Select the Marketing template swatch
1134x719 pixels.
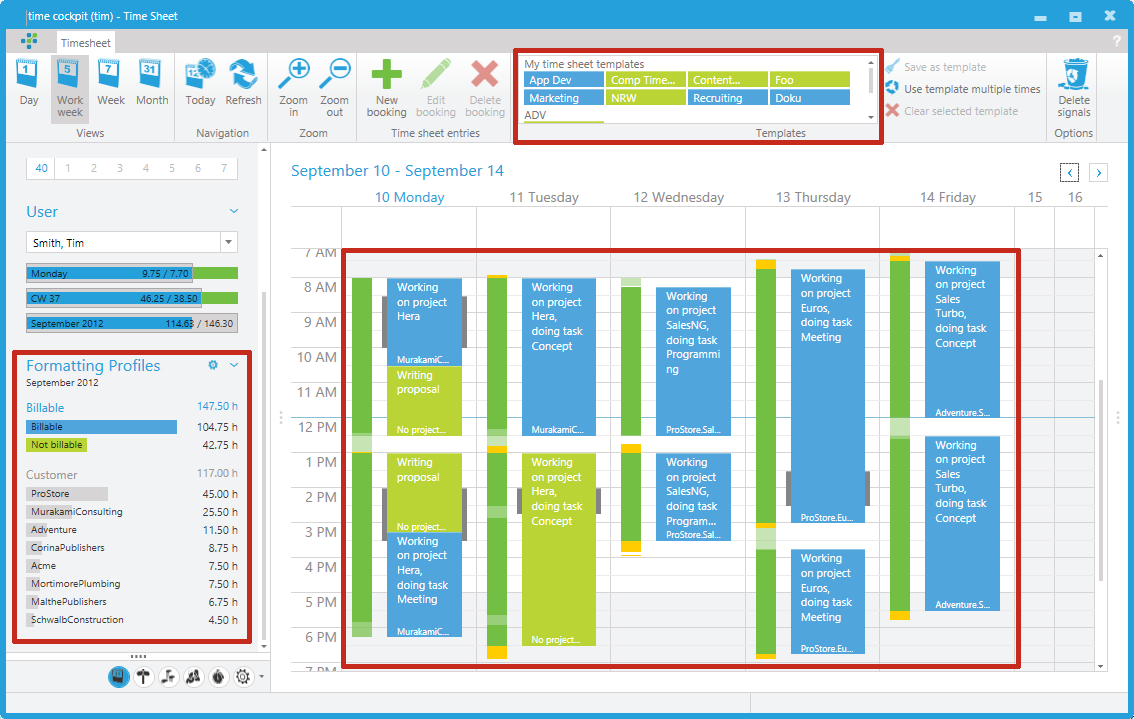tap(563, 98)
